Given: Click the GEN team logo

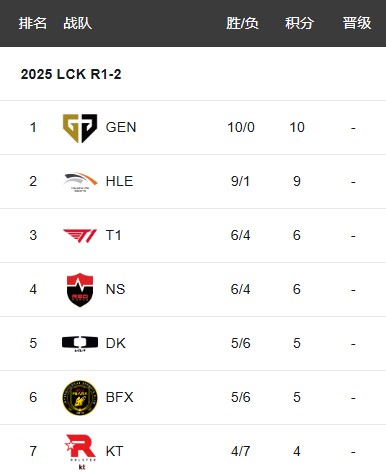Looking at the screenshot, I should [80, 128].
